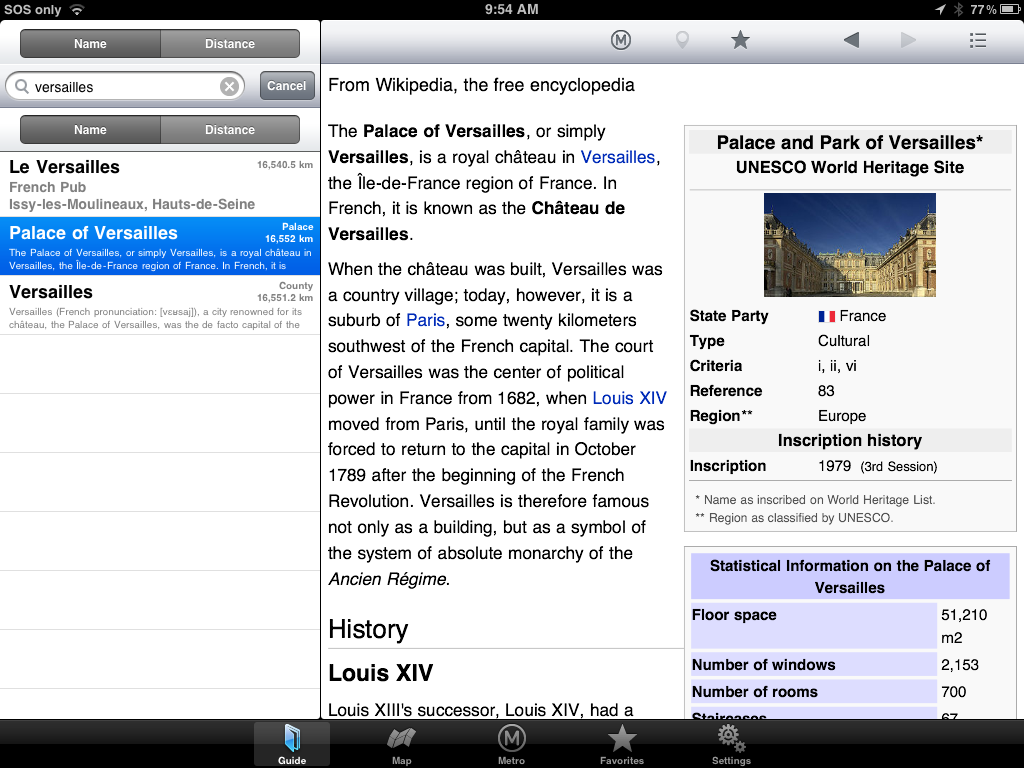
Task: Tap the French flag icon
Action: click(x=826, y=316)
